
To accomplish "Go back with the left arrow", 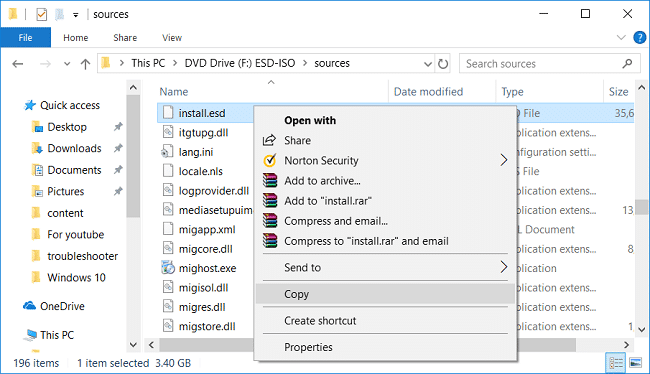I will click(18, 64).
